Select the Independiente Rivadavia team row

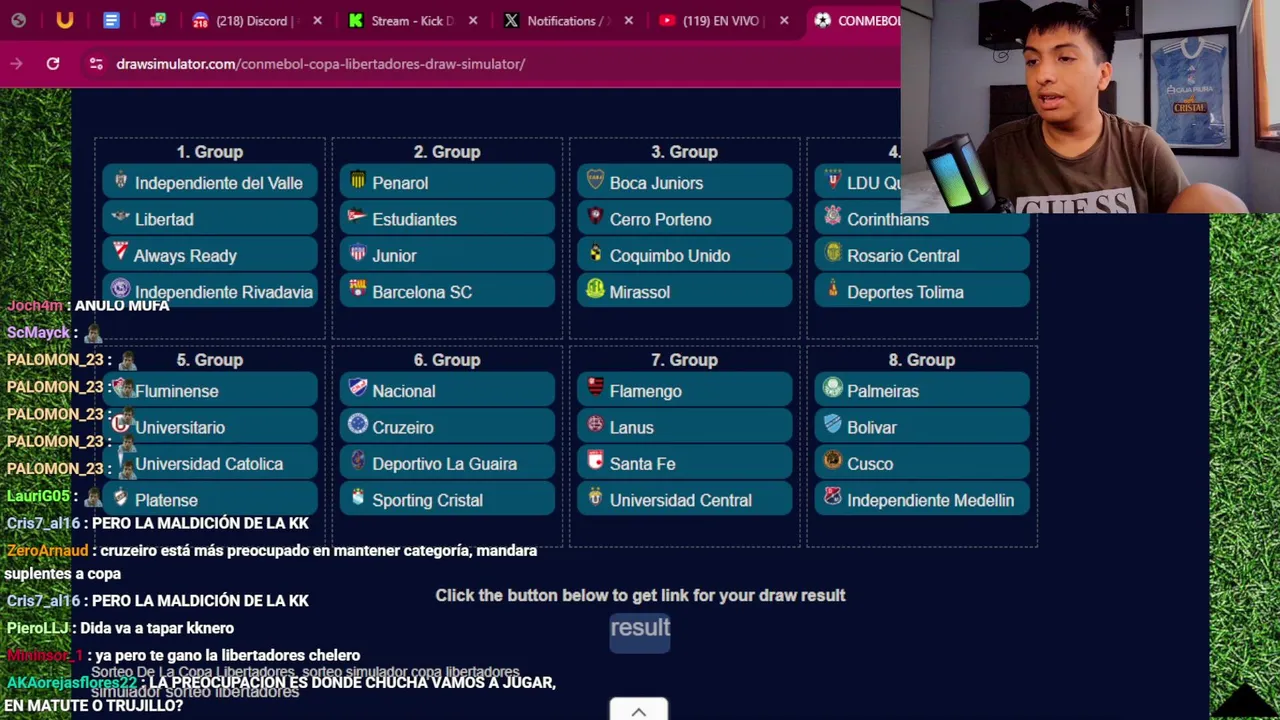click(x=210, y=292)
